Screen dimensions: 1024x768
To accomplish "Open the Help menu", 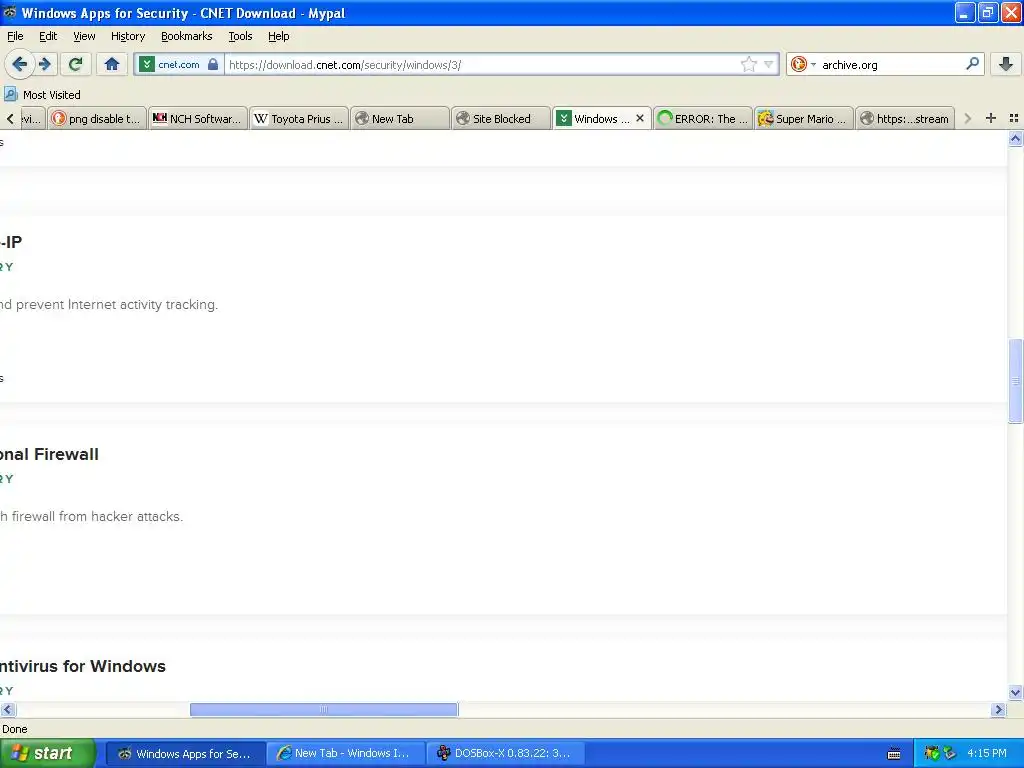I will pyautogui.click(x=278, y=36).
